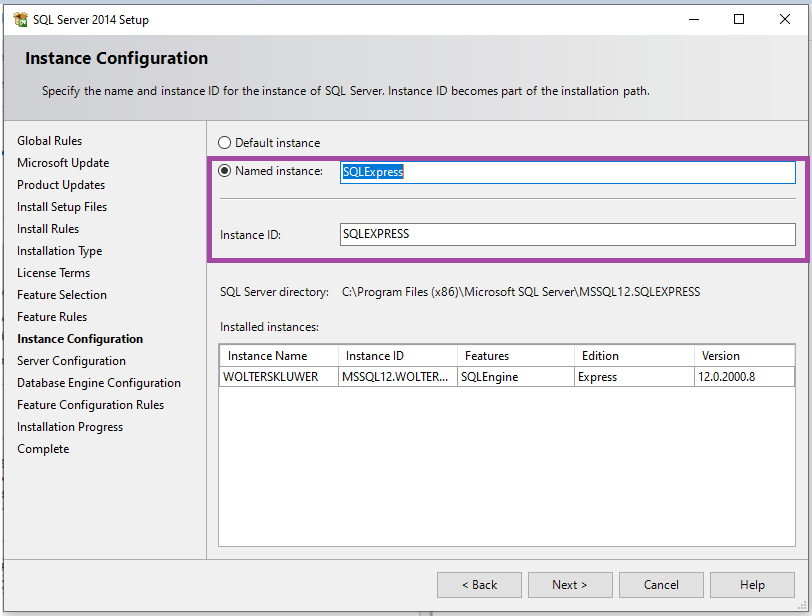Select Instance Configuration in step list
The height and width of the screenshot is (616, 812).
click(80, 339)
